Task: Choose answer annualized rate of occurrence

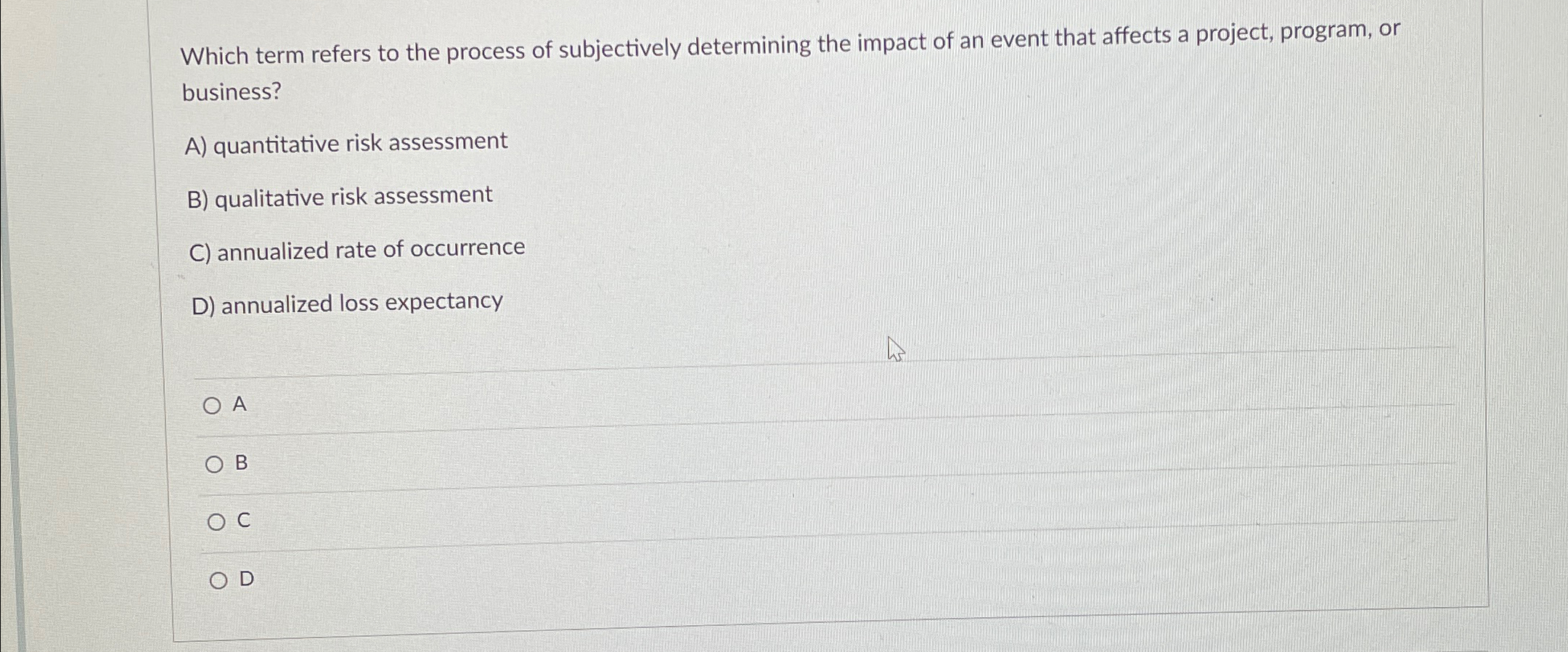Action: [x=216, y=521]
